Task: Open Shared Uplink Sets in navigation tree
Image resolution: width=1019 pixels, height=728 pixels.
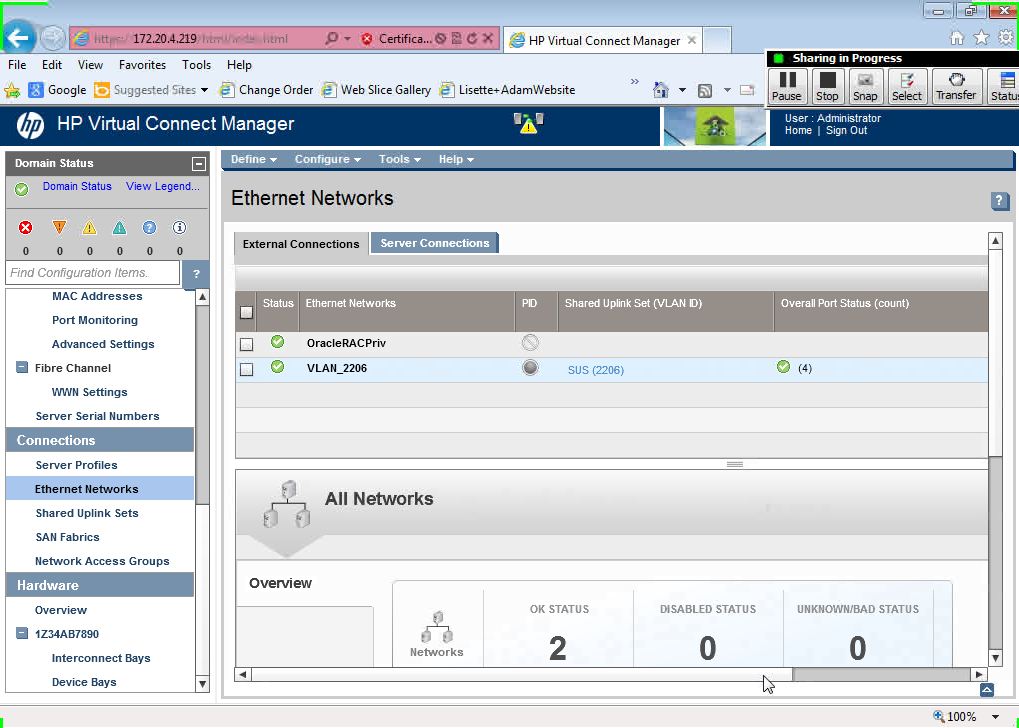Action: (x=87, y=513)
